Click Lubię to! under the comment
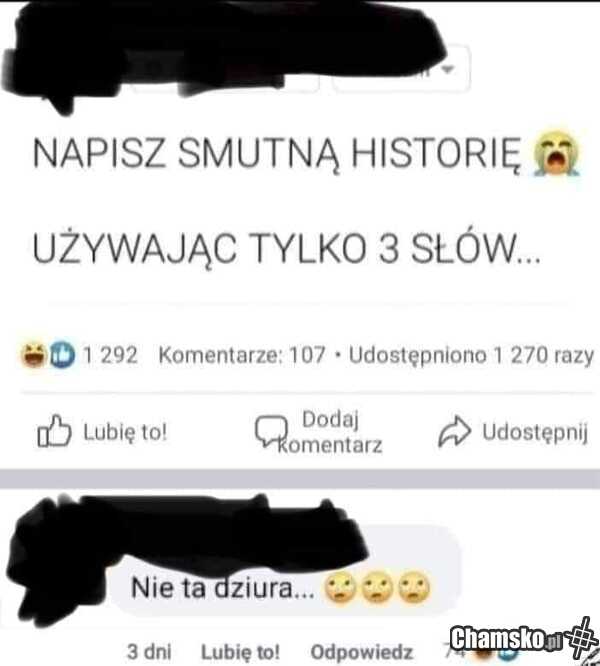 point(240,651)
